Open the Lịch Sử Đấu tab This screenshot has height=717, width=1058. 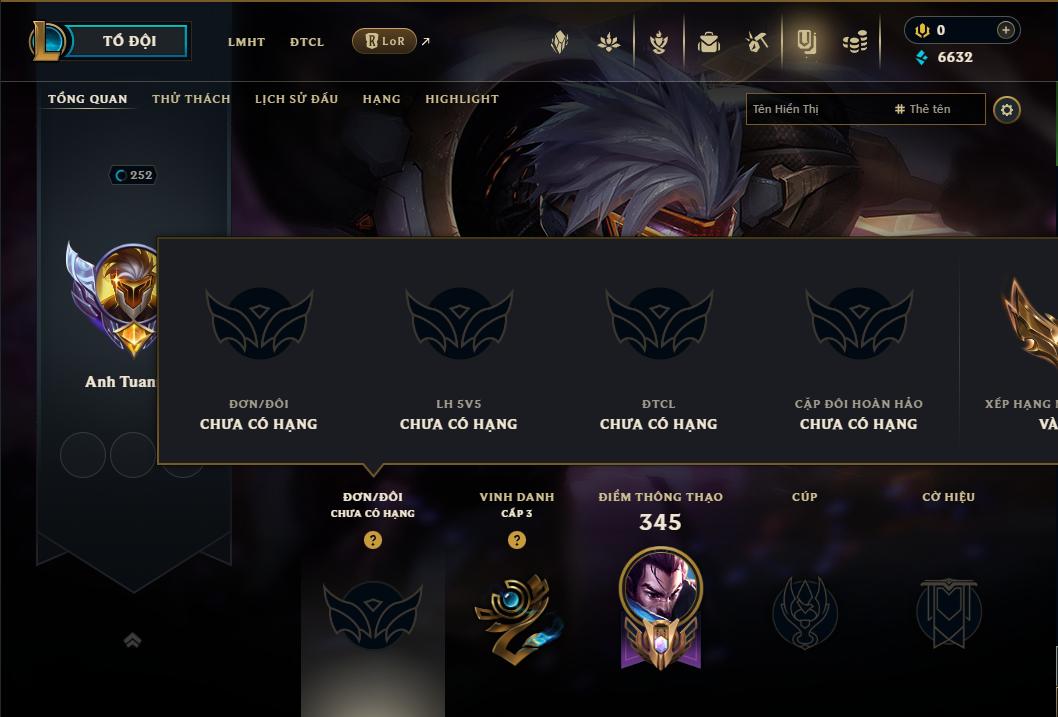click(x=296, y=99)
